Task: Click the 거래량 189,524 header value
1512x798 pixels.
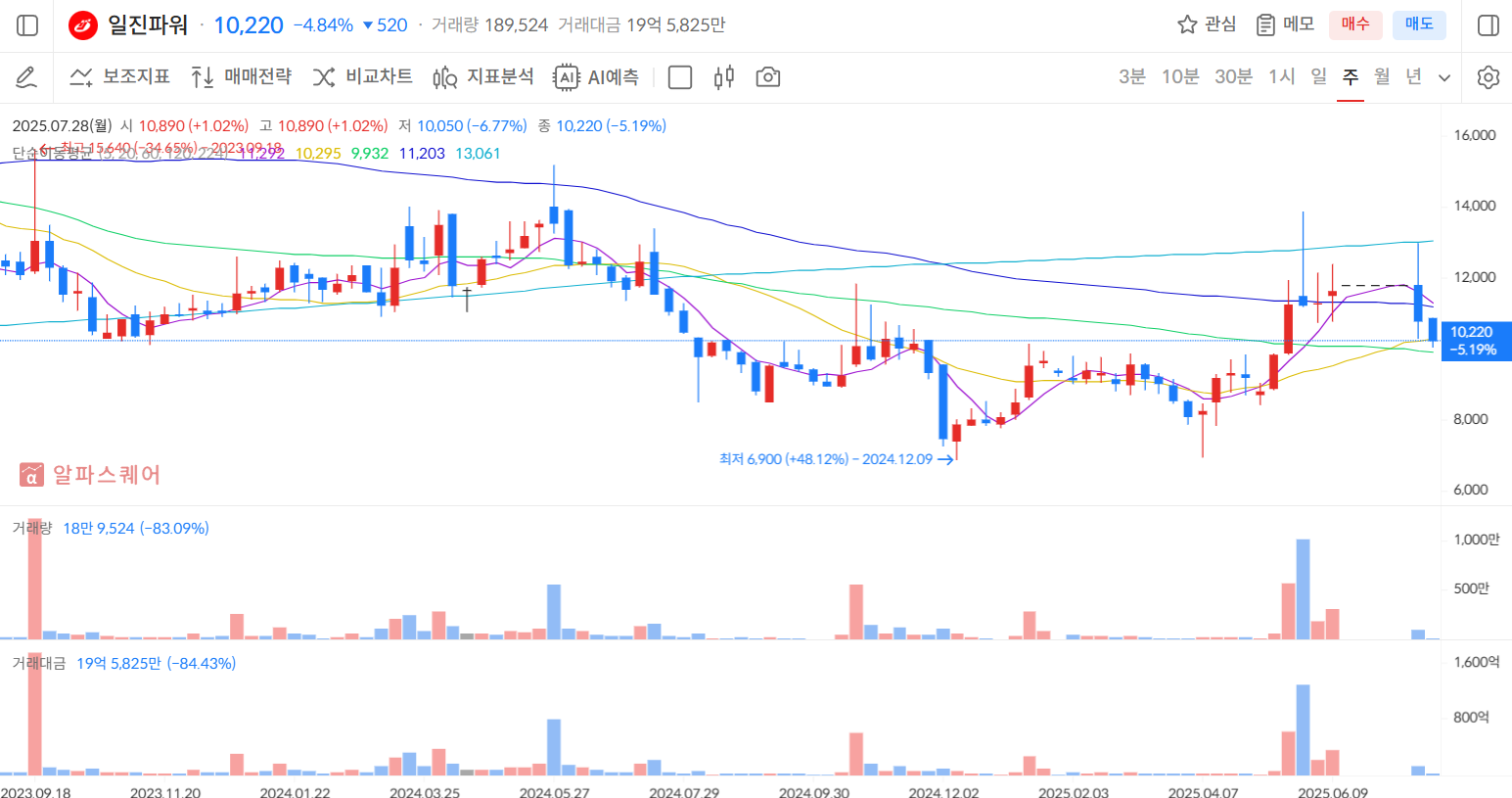Action: (x=489, y=25)
